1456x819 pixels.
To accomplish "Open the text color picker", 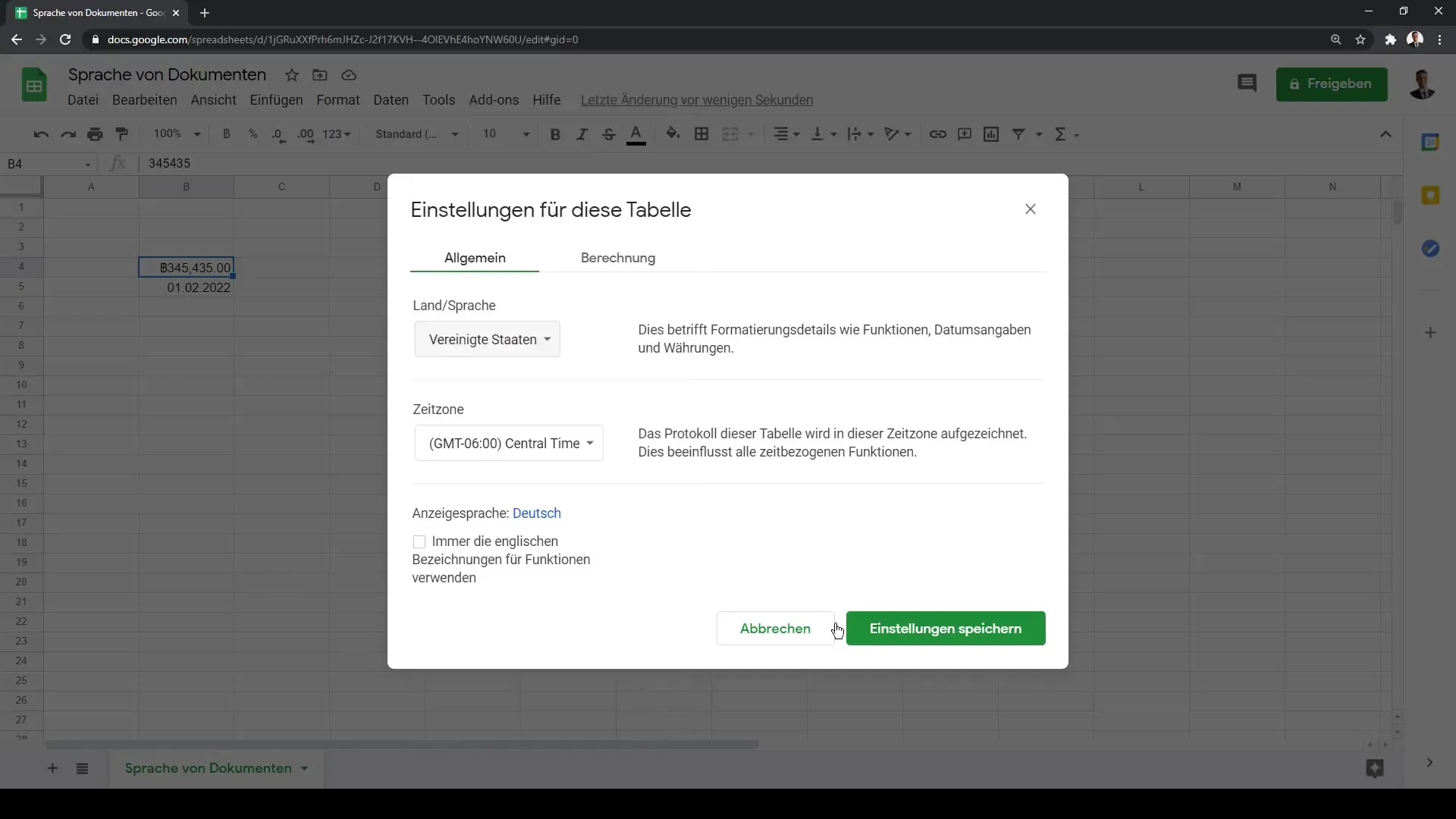I will tap(636, 134).
